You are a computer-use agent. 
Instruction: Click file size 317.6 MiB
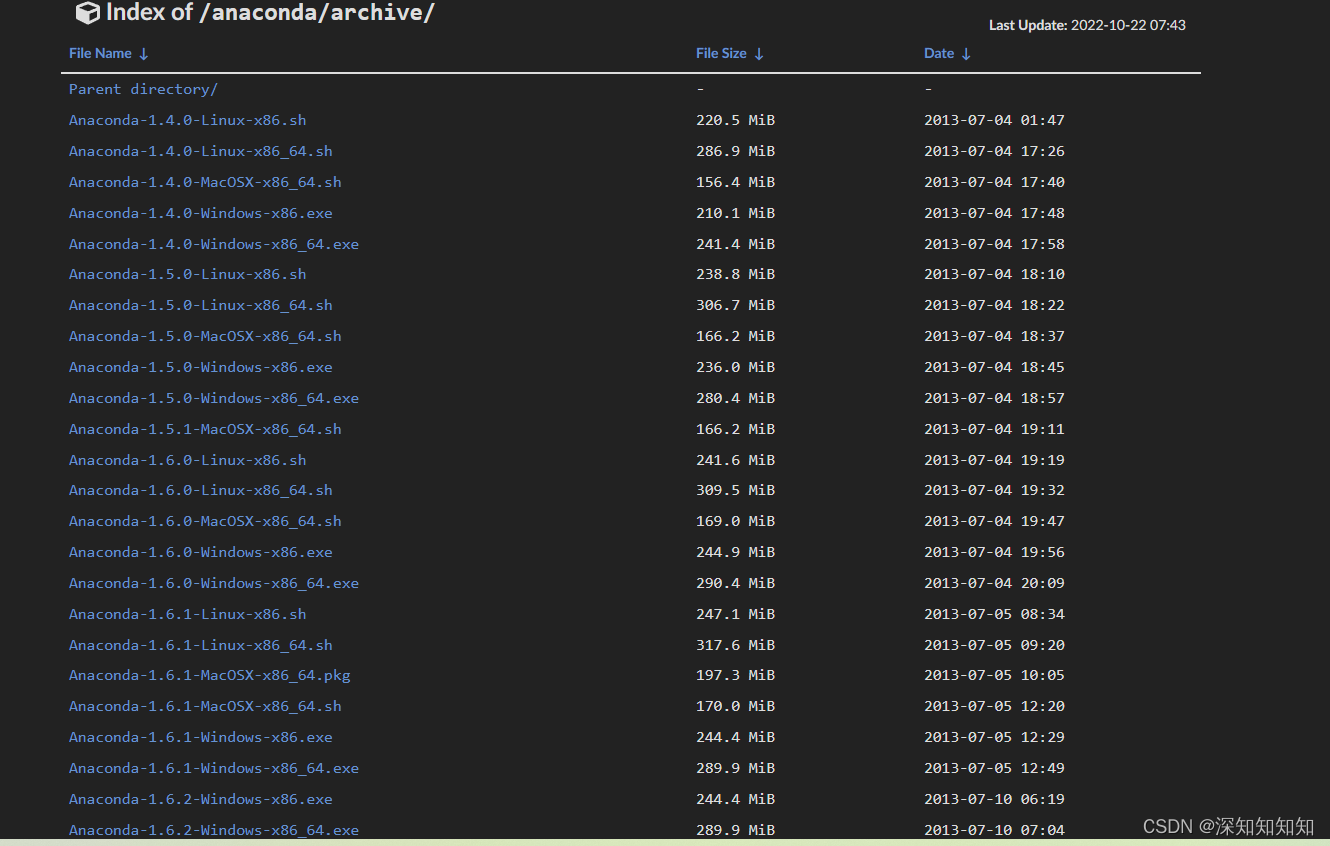point(735,645)
